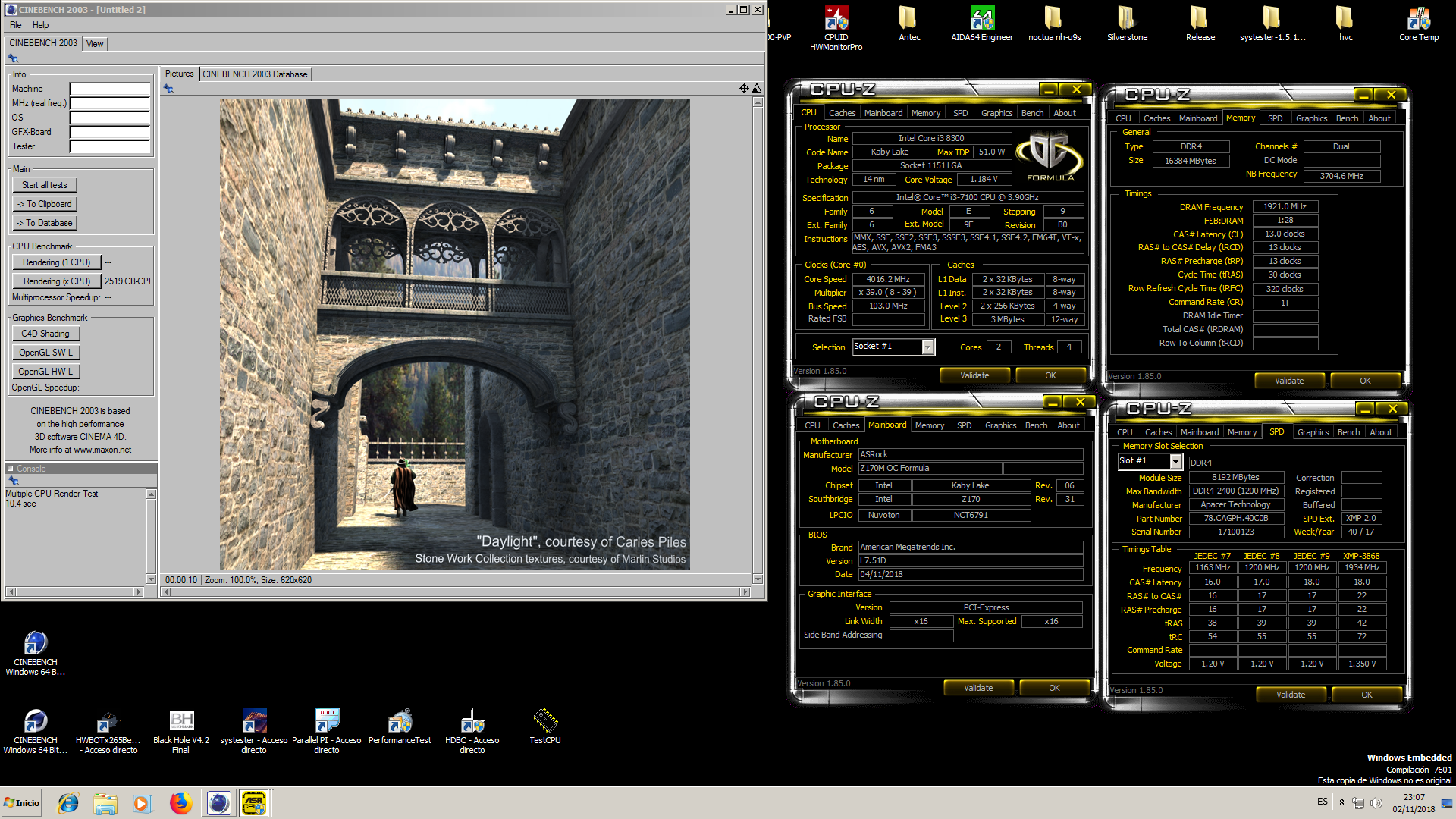Click OK in CPU-Z Memory window

coord(1365,381)
